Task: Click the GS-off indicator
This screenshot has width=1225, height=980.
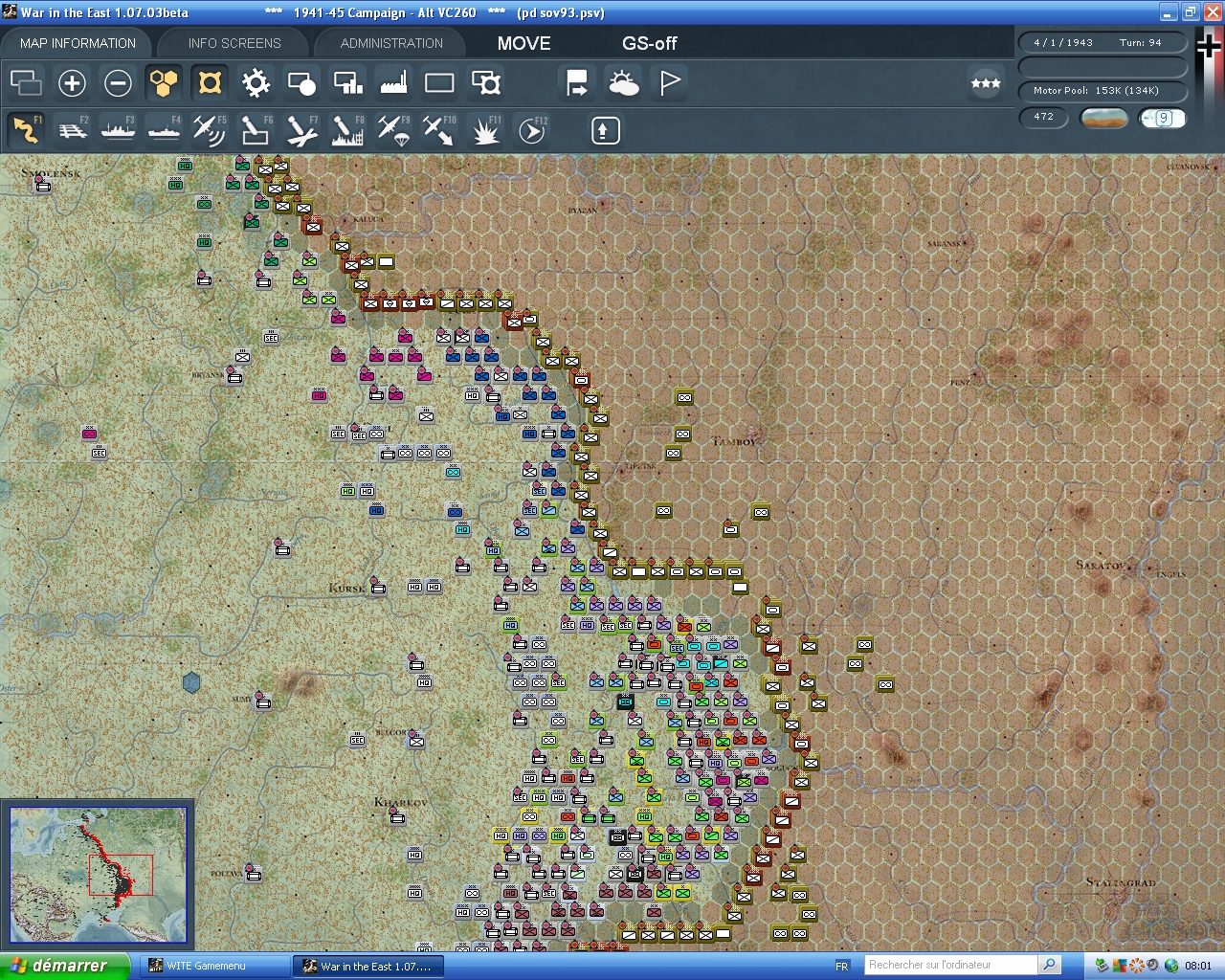Action: click(x=649, y=43)
